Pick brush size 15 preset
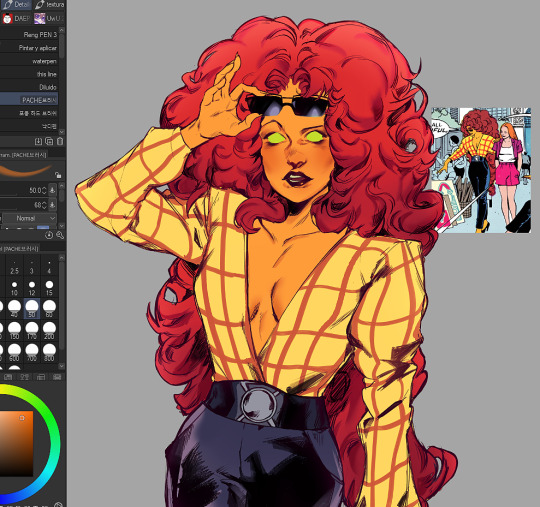 click(49, 288)
